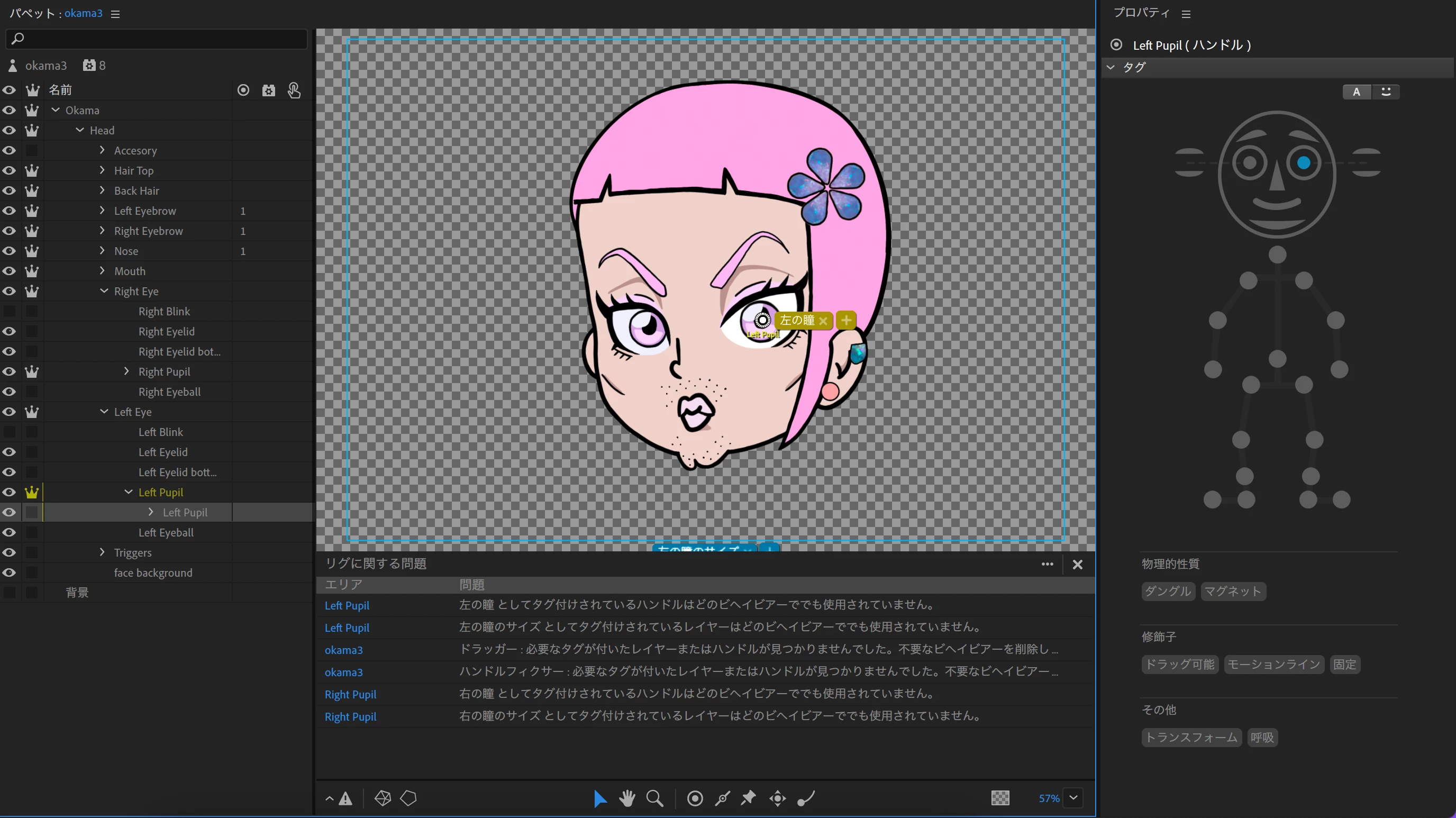Select the Handle tool in bottom toolbar

click(695, 798)
